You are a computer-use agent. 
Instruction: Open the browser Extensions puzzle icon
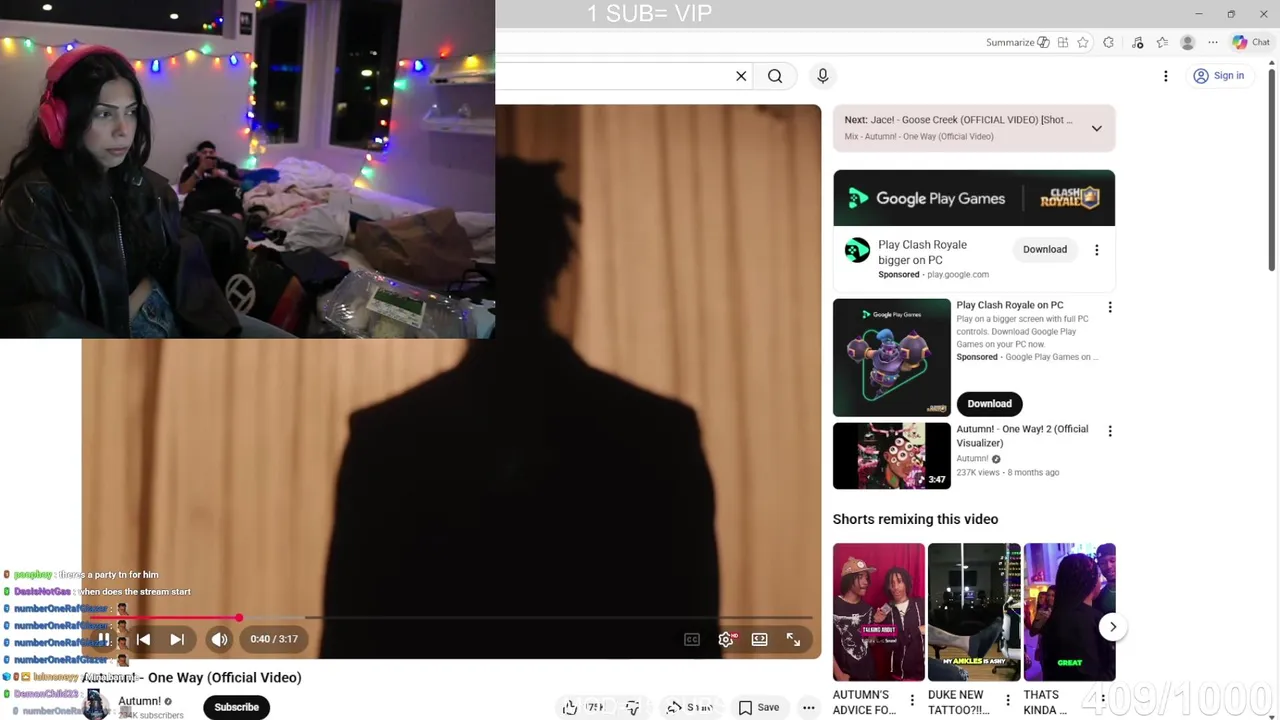point(1108,42)
